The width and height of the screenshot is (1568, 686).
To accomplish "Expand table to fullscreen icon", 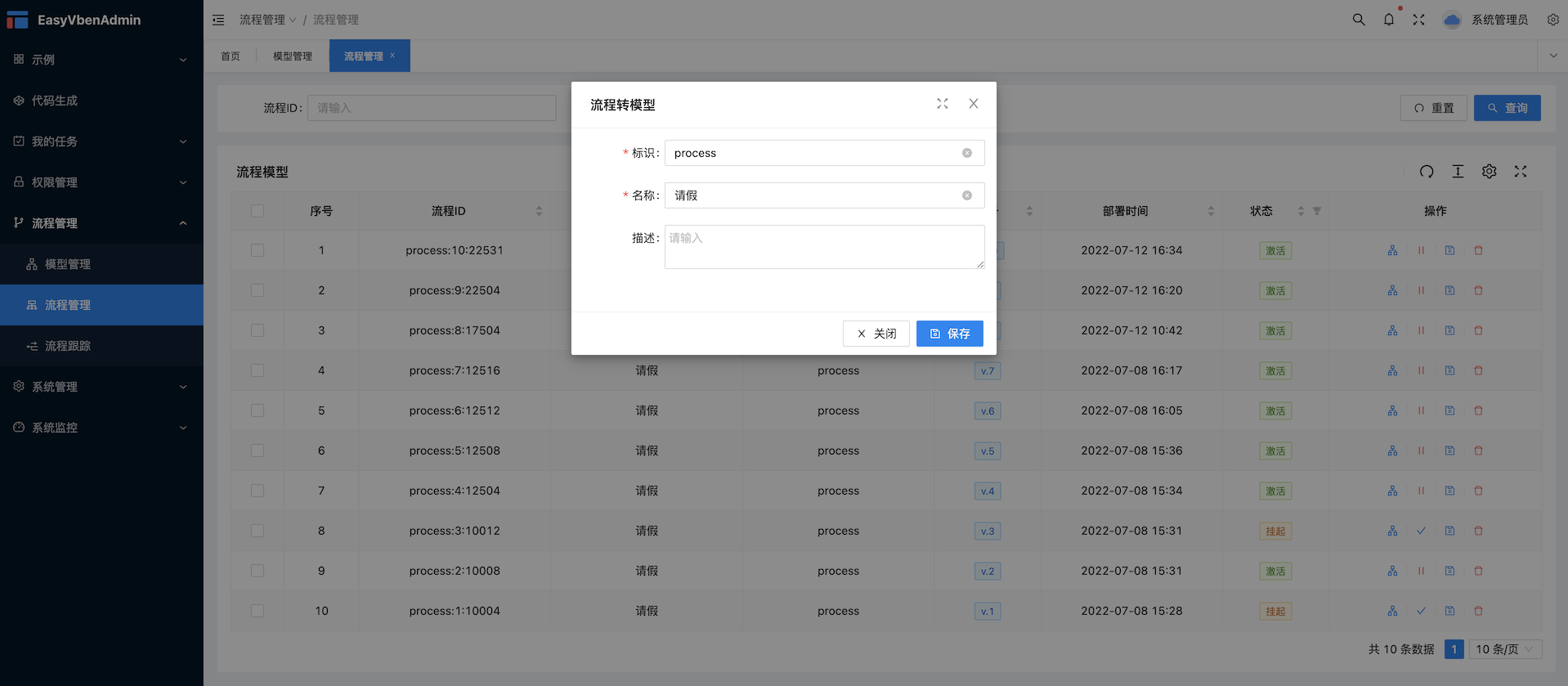I will tap(1521, 172).
